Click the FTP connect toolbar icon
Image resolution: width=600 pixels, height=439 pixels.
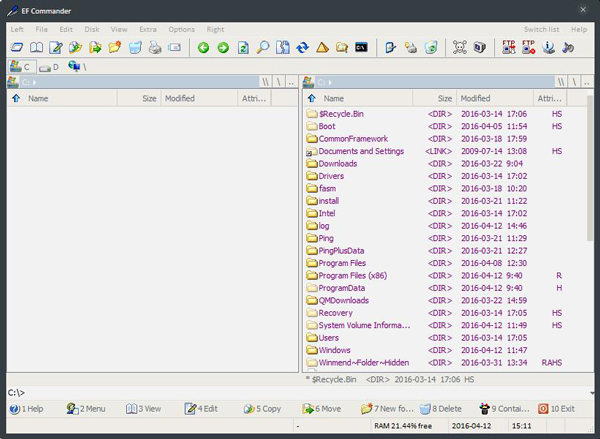(x=509, y=47)
